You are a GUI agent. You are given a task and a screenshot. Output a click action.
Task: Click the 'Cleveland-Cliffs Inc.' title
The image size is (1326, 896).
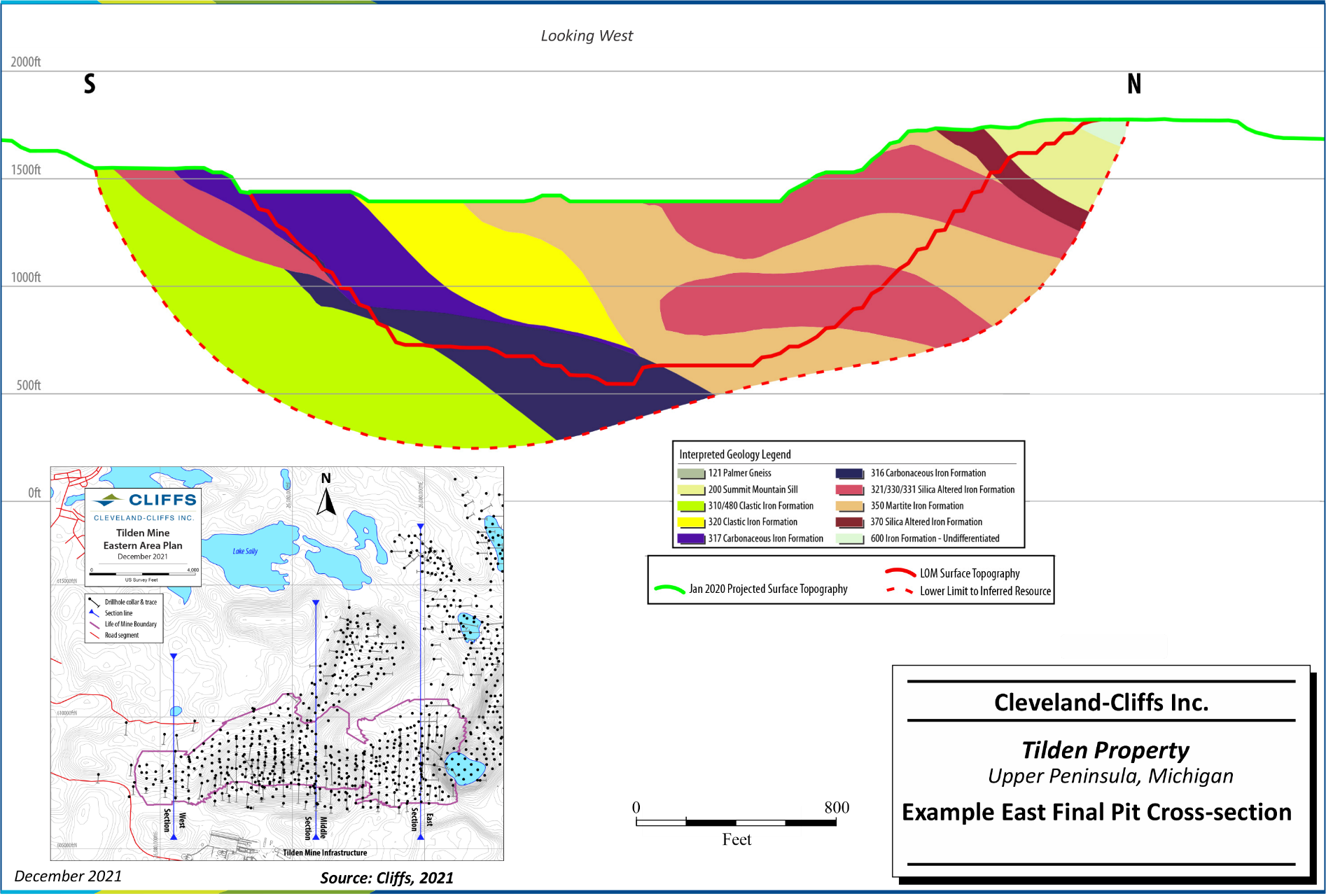point(1101,702)
